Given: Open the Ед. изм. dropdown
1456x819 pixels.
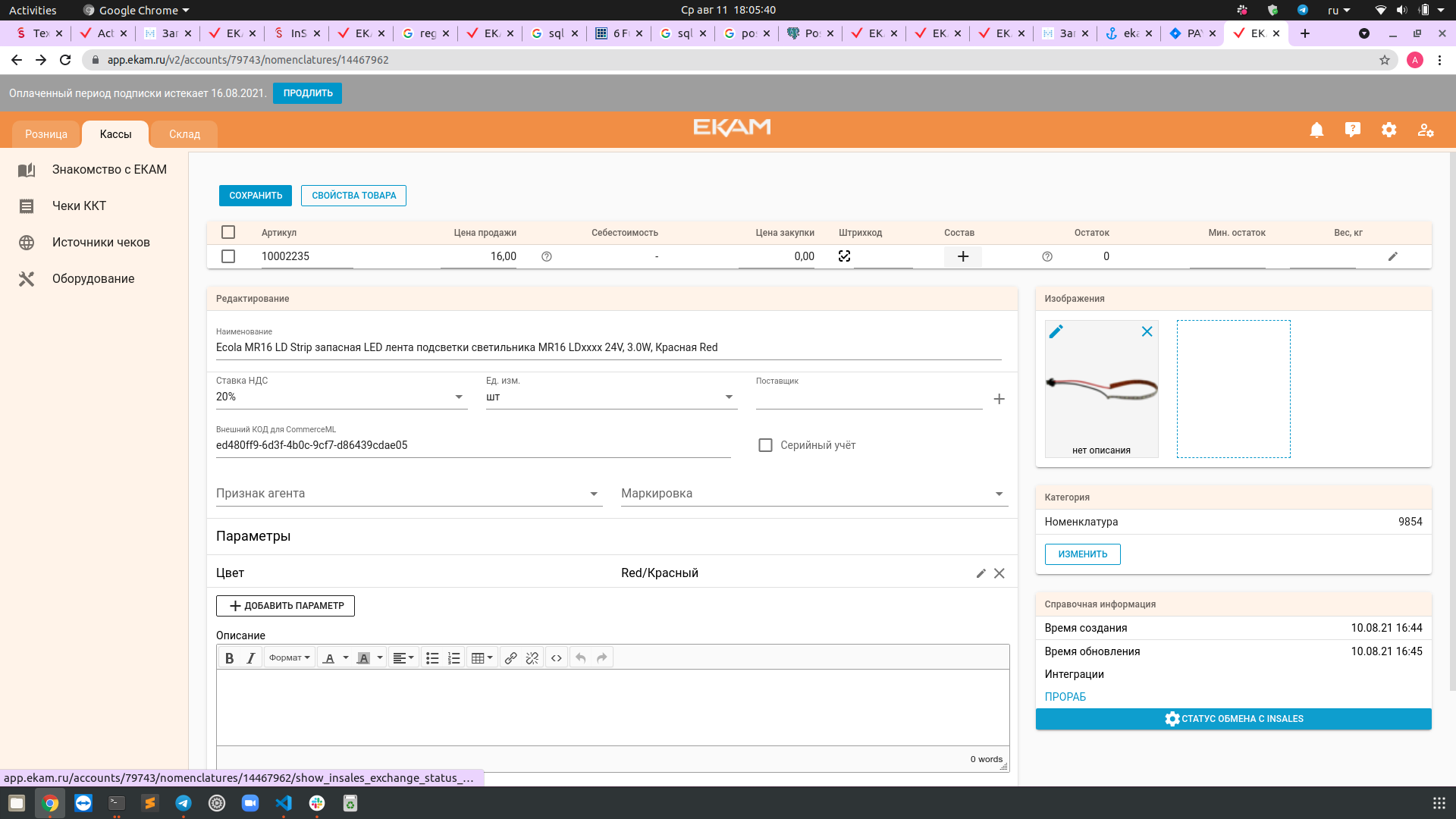Looking at the screenshot, I should 611,397.
